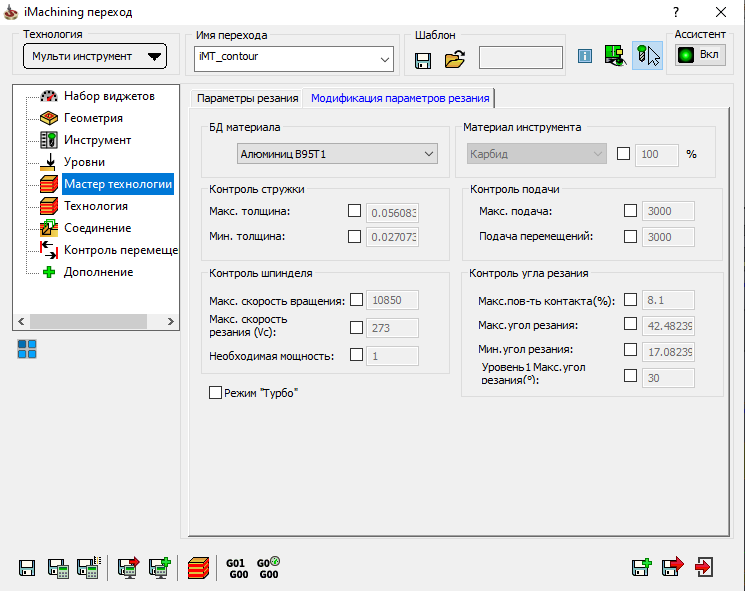
Task: Click the Набор виджетов gauge icon
Action: (48, 95)
